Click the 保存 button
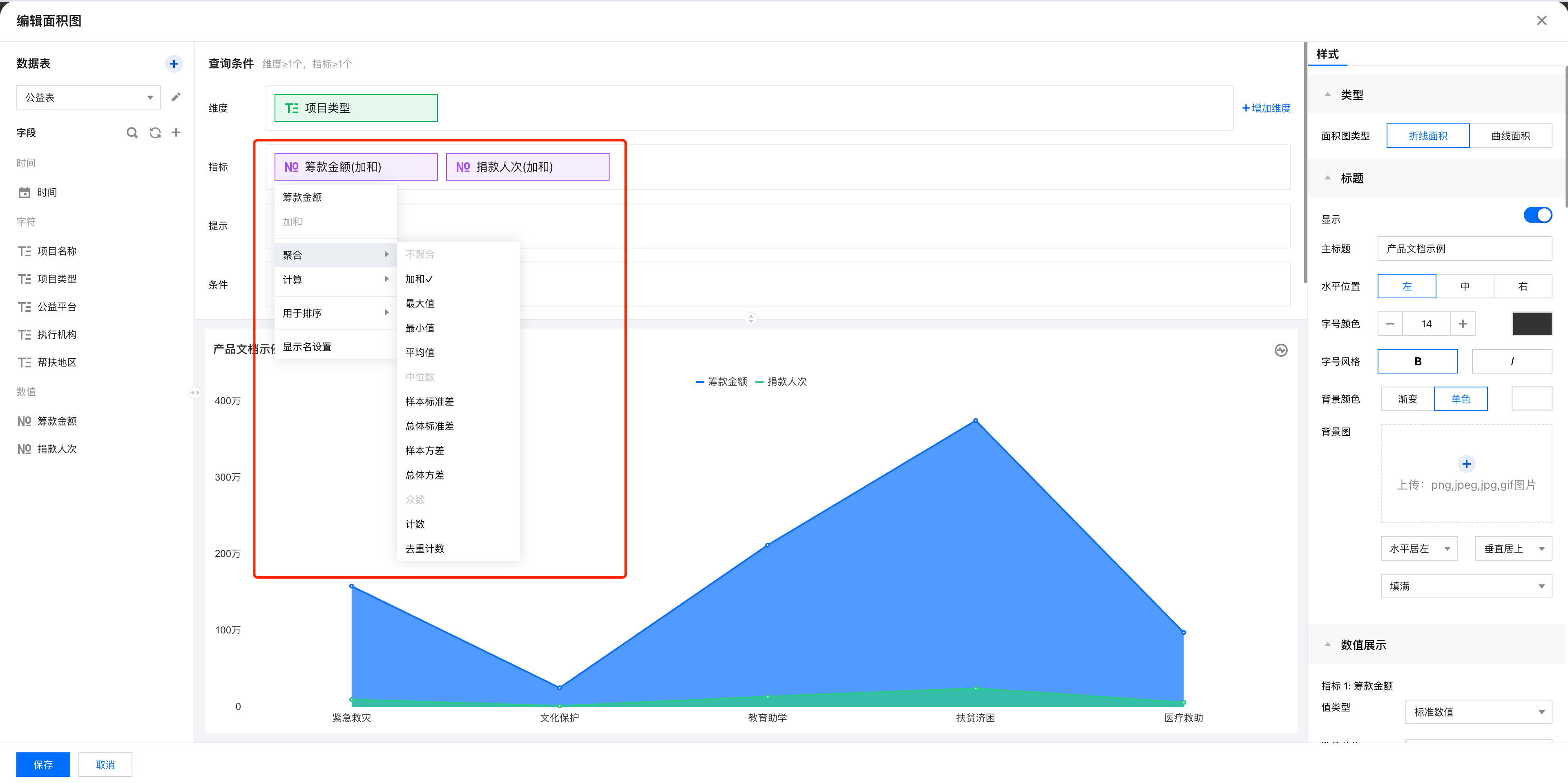The image size is (1568, 783). pos(42,764)
